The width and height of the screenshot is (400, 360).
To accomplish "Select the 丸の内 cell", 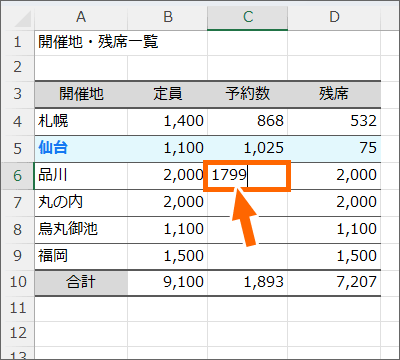I will pyautogui.click(x=81, y=203).
